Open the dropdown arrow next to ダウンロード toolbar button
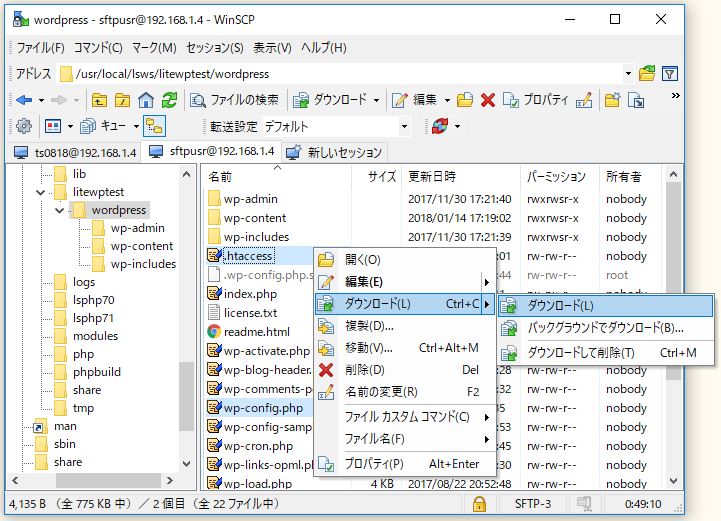 (x=377, y=100)
